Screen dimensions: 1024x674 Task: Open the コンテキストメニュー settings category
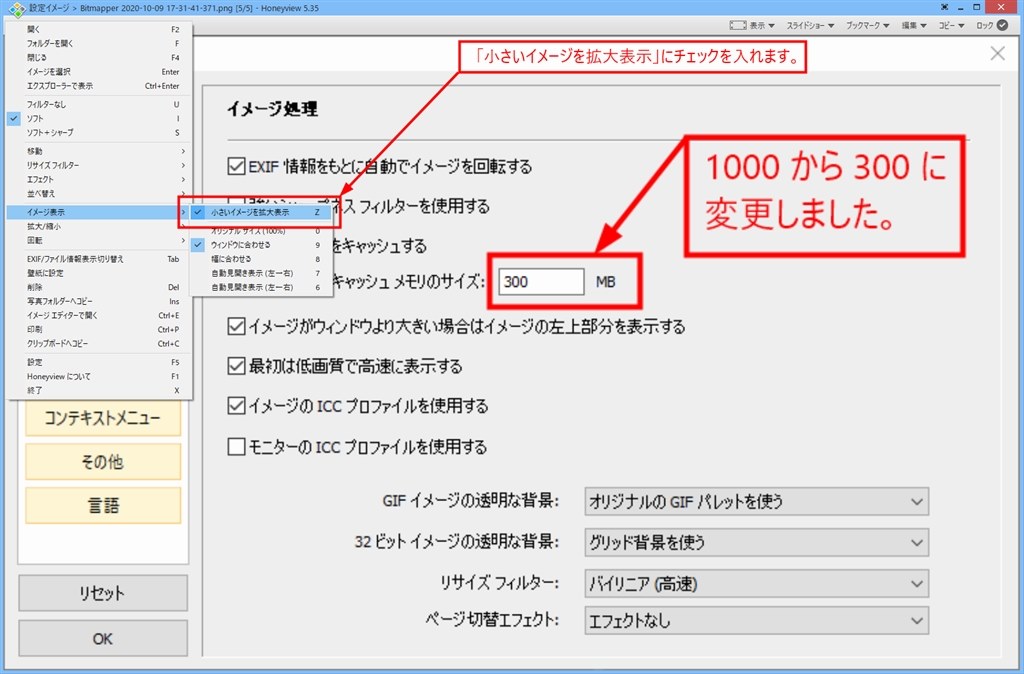(x=103, y=418)
